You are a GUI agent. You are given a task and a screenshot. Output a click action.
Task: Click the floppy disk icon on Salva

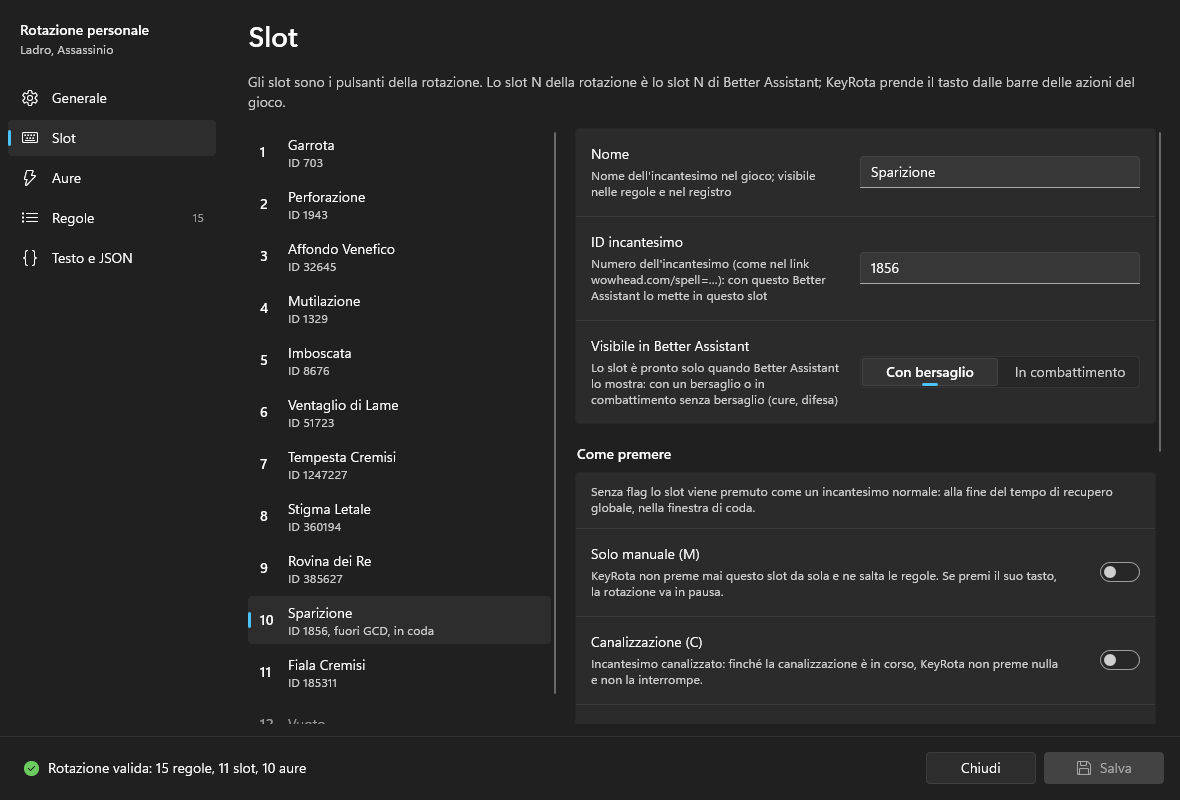click(x=1084, y=768)
